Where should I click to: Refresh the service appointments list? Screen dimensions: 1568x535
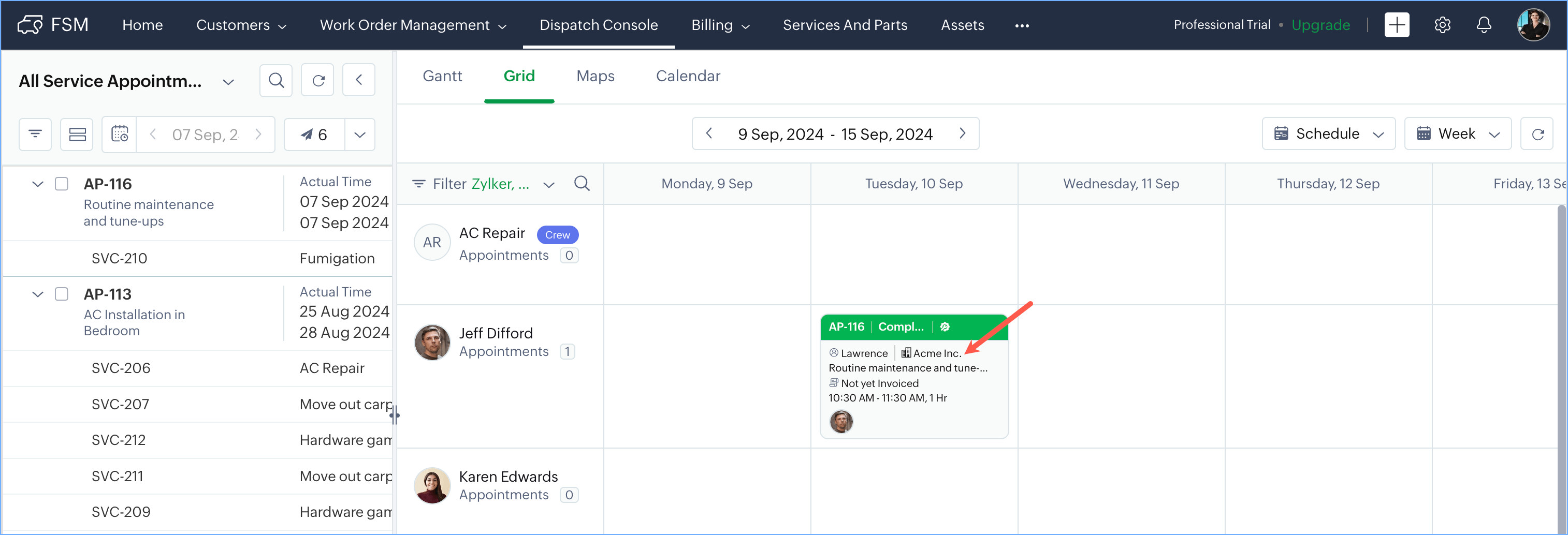tap(318, 80)
